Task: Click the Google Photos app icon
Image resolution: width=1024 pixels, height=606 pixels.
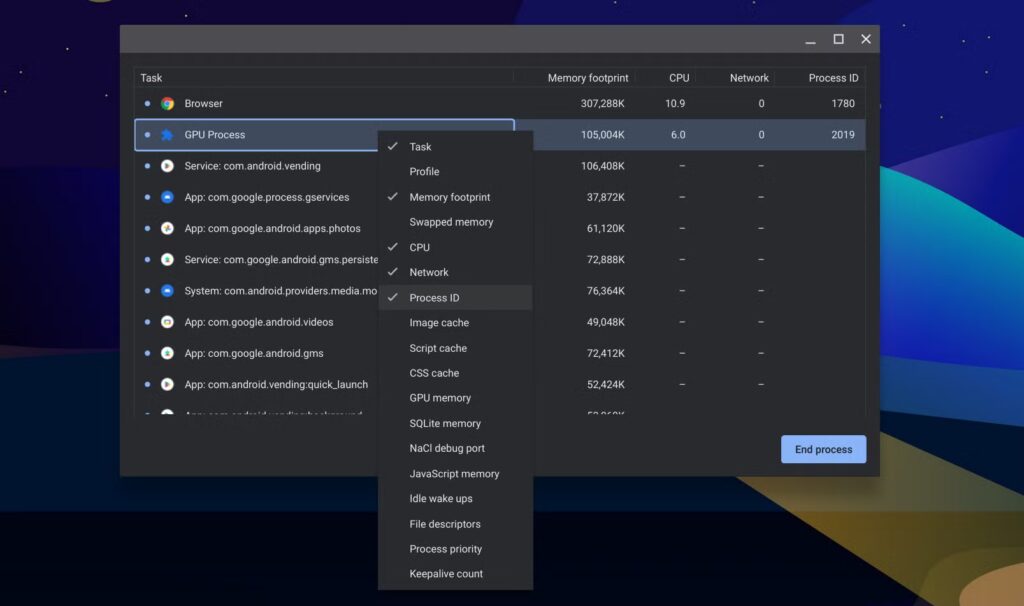Action: (x=168, y=228)
